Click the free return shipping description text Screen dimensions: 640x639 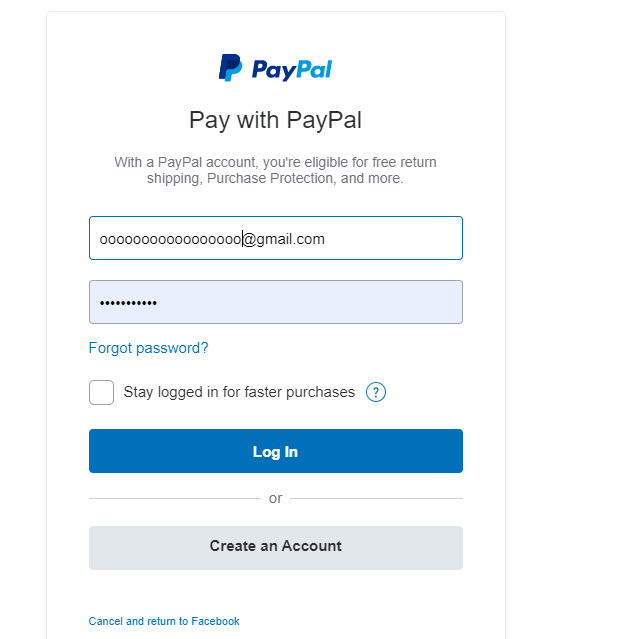click(276, 170)
